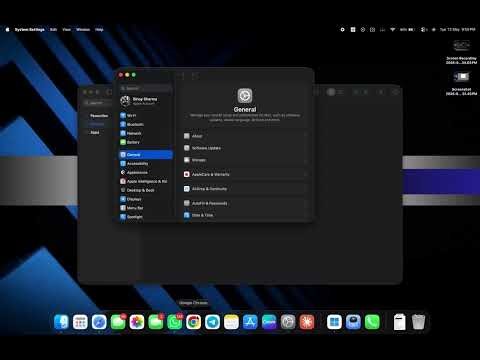Open the AirDrop & Handoff row
The image size is (480, 360).
click(x=245, y=189)
